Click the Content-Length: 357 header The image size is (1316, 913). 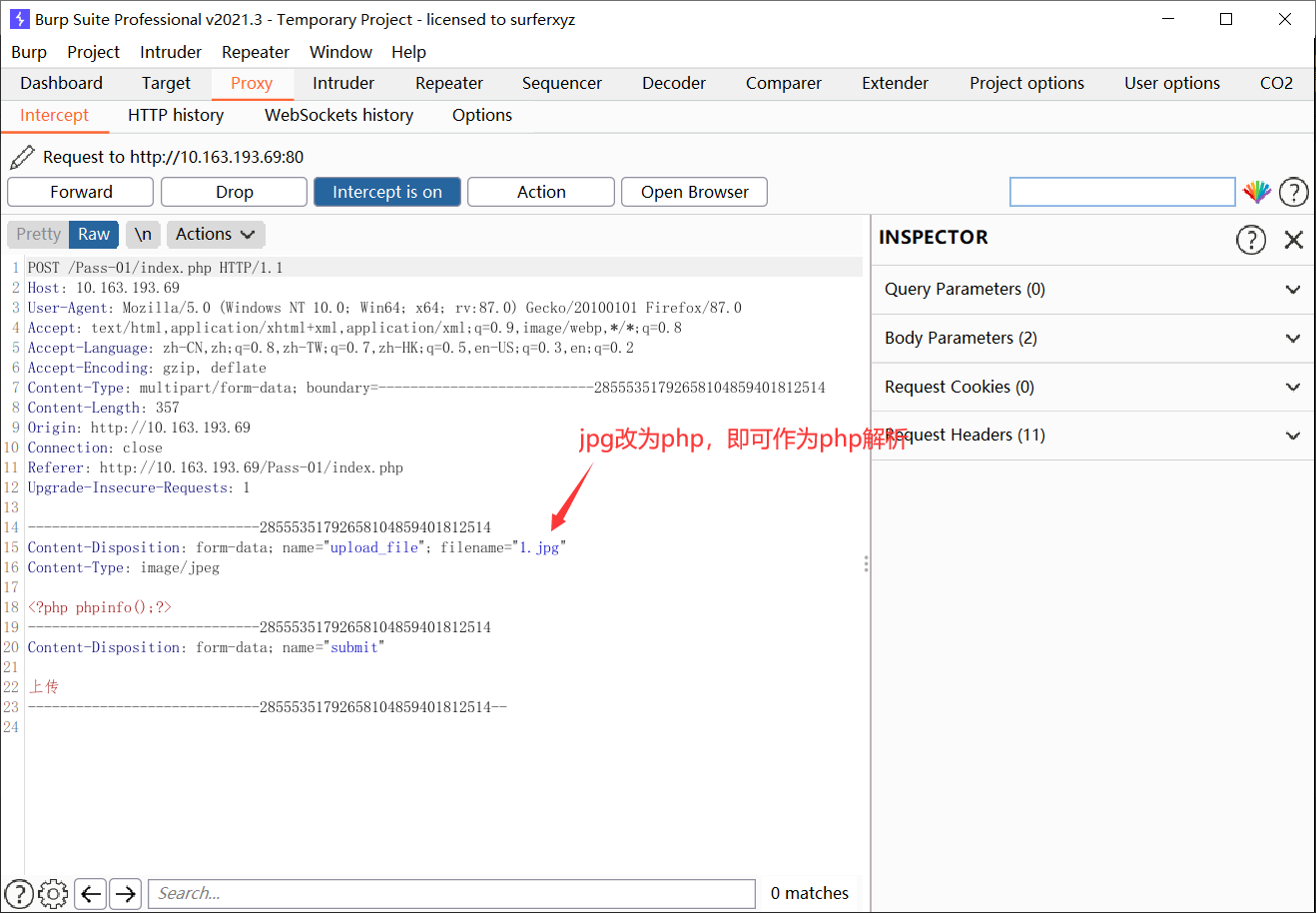104,408
